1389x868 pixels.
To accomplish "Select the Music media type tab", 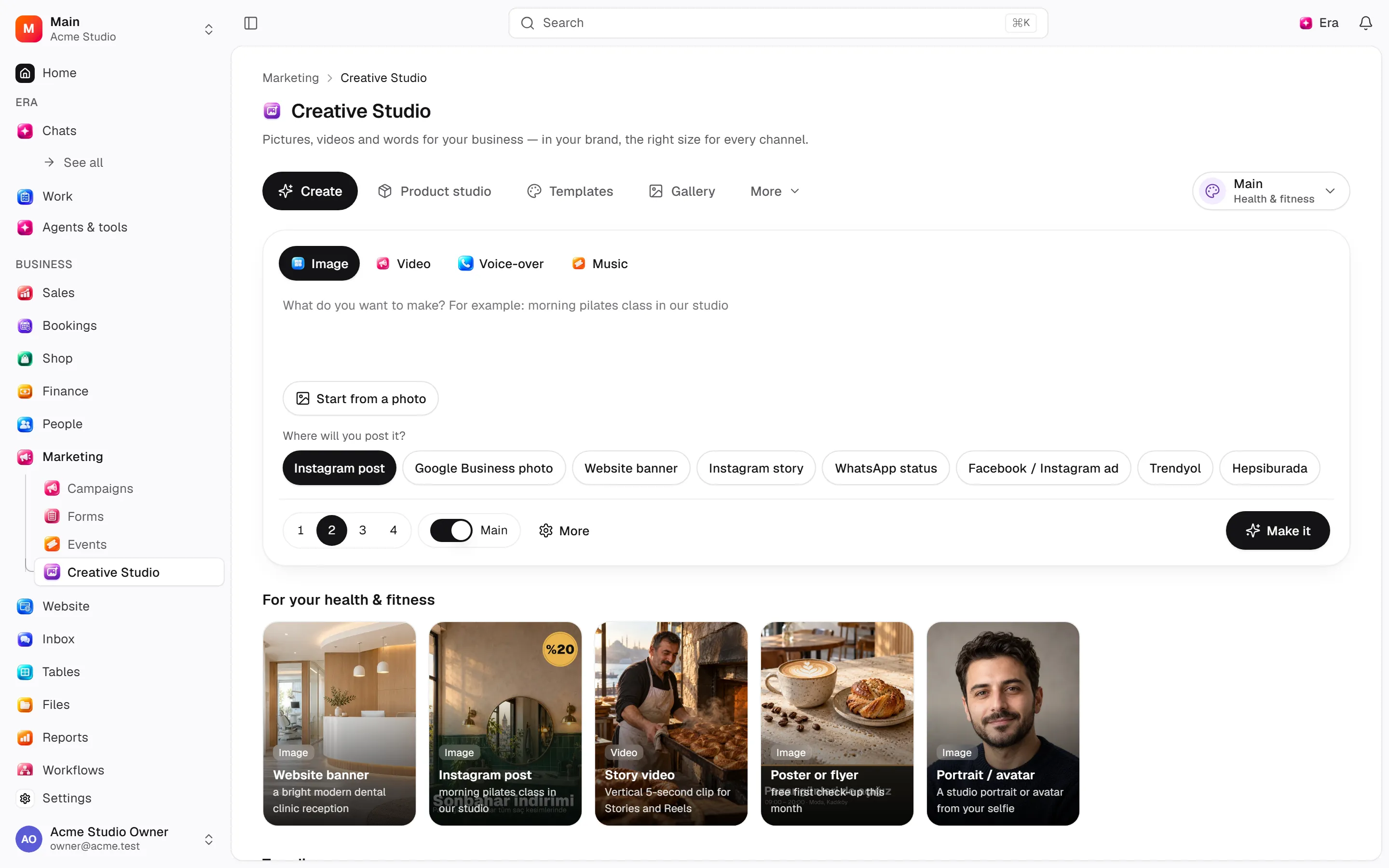I will [600, 263].
